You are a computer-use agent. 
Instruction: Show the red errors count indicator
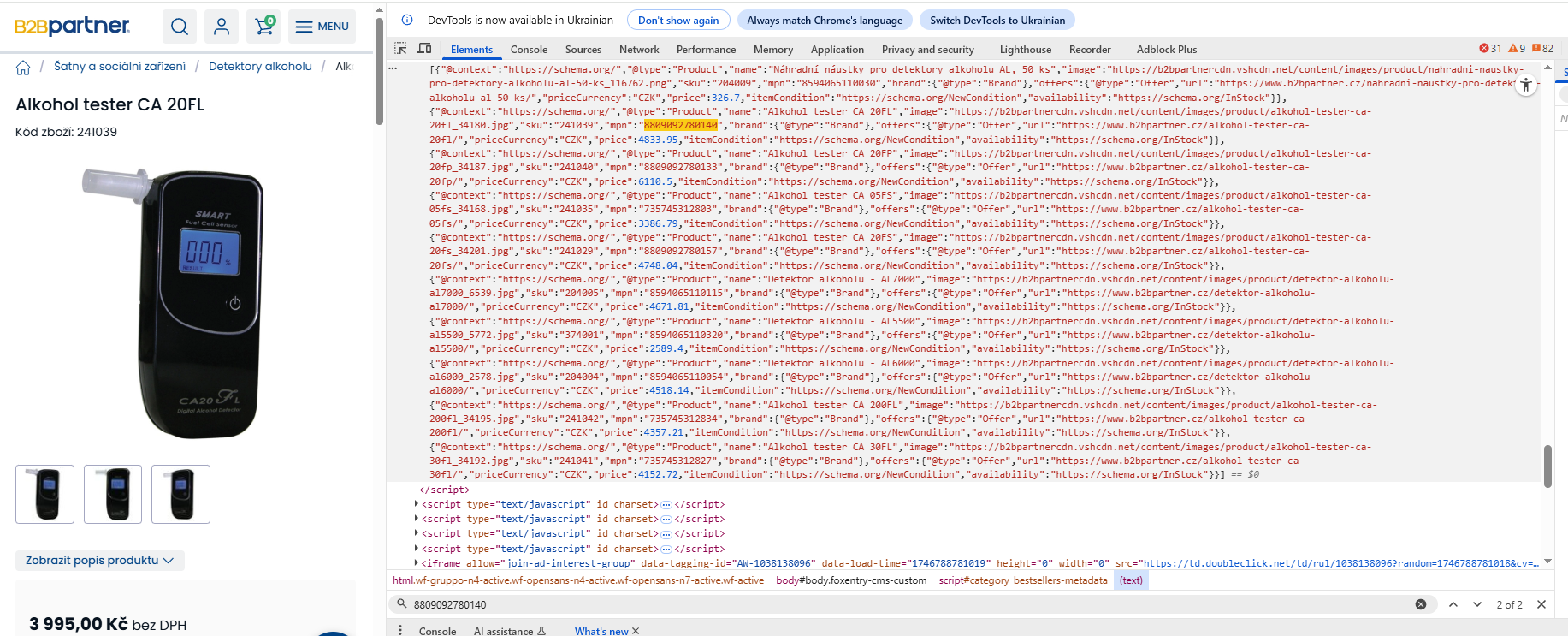tap(1490, 49)
